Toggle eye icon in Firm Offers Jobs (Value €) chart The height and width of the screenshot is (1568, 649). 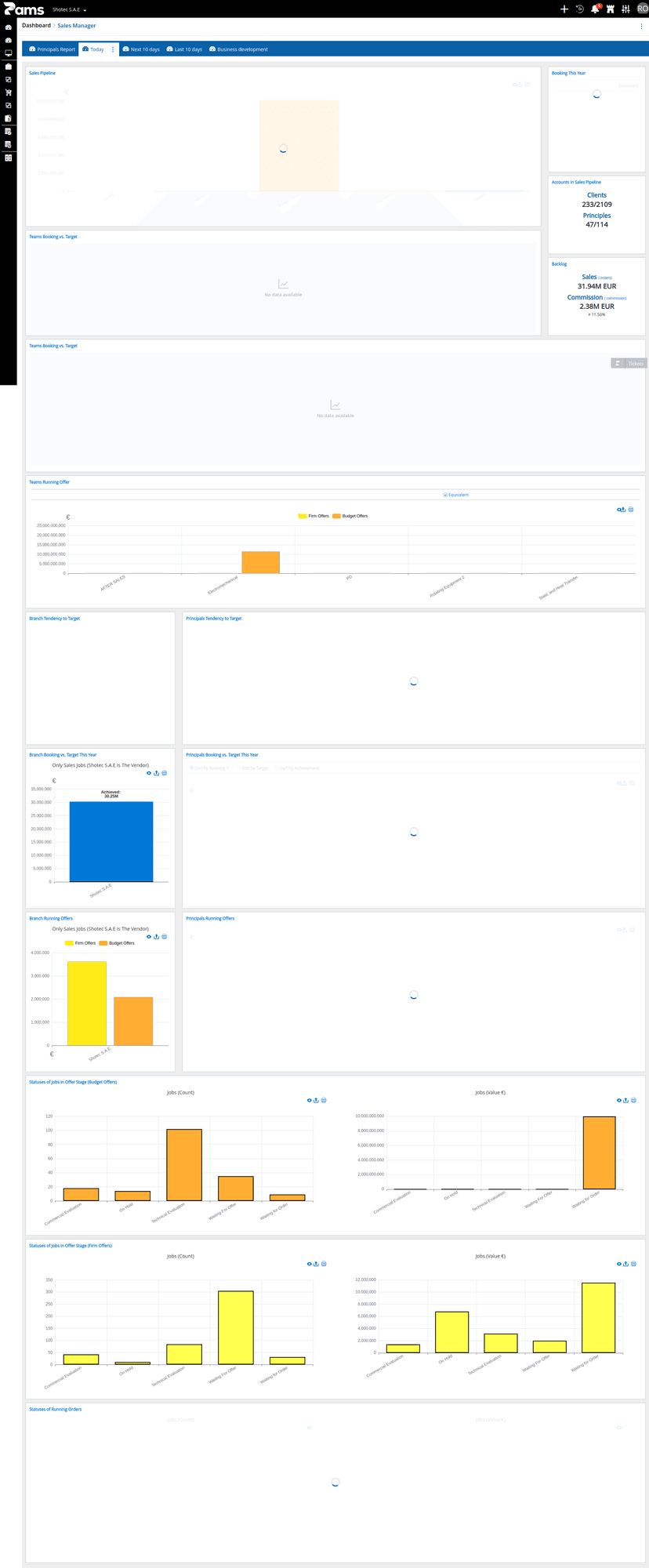(x=619, y=1264)
